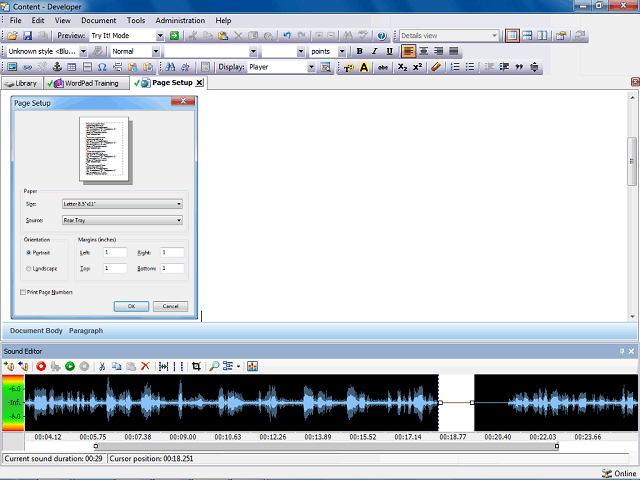Viewport: 640px width, 480px height.
Task: Close the Sound Editor panel
Action: [x=631, y=351]
